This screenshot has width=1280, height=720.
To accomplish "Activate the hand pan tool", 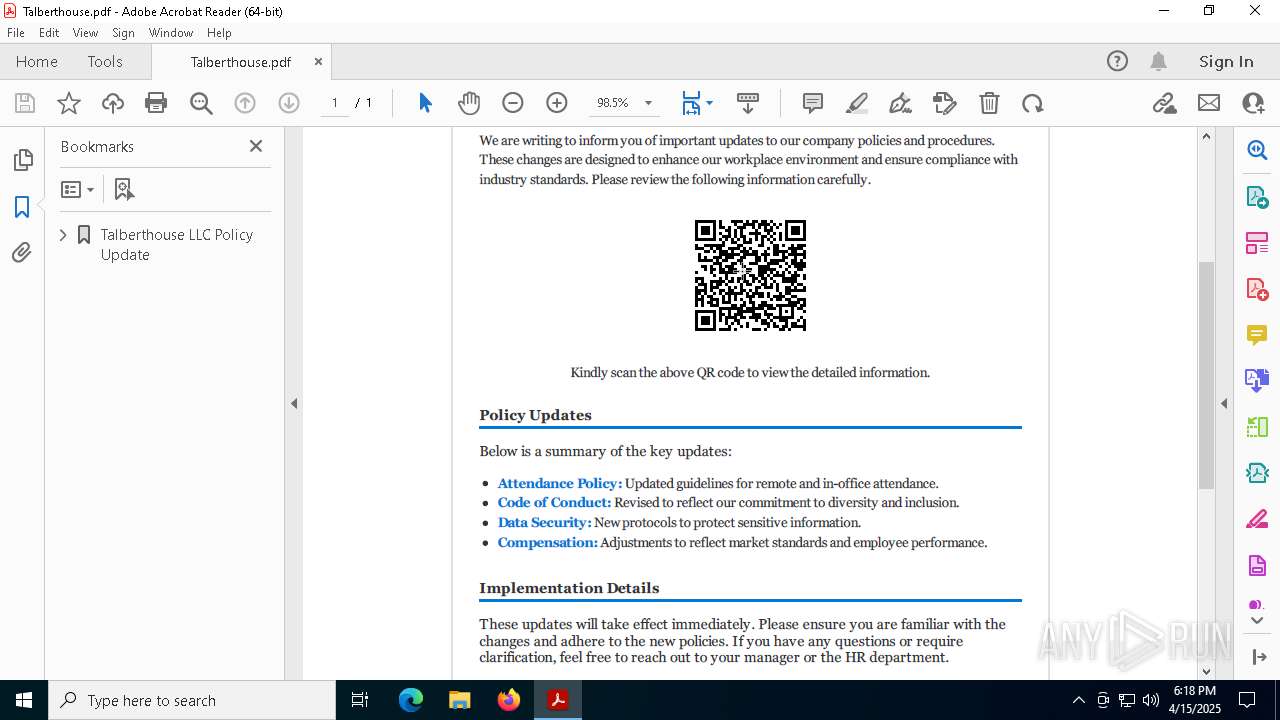I will click(469, 103).
